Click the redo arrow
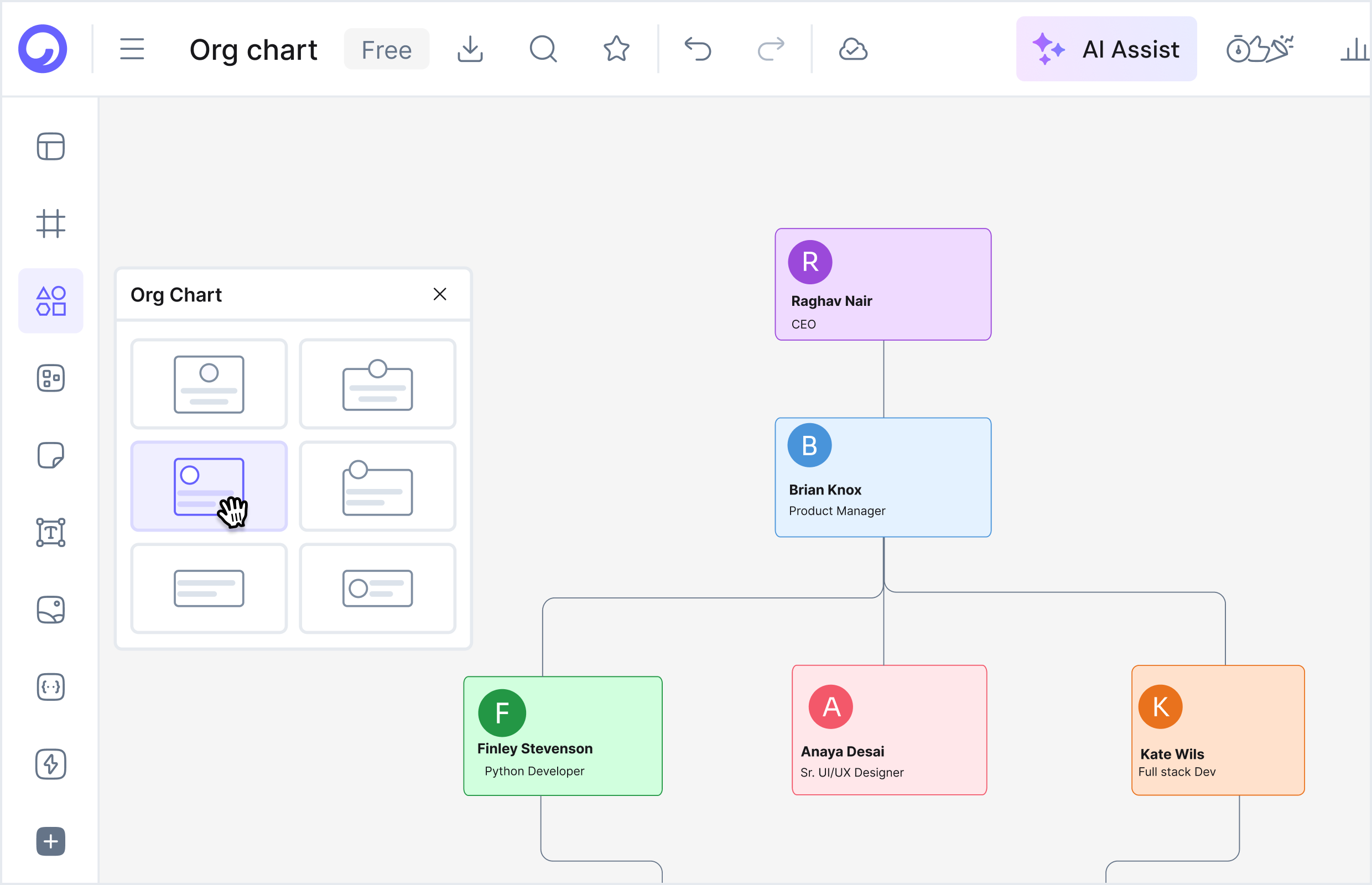The height and width of the screenshot is (885, 1372). 771,49
